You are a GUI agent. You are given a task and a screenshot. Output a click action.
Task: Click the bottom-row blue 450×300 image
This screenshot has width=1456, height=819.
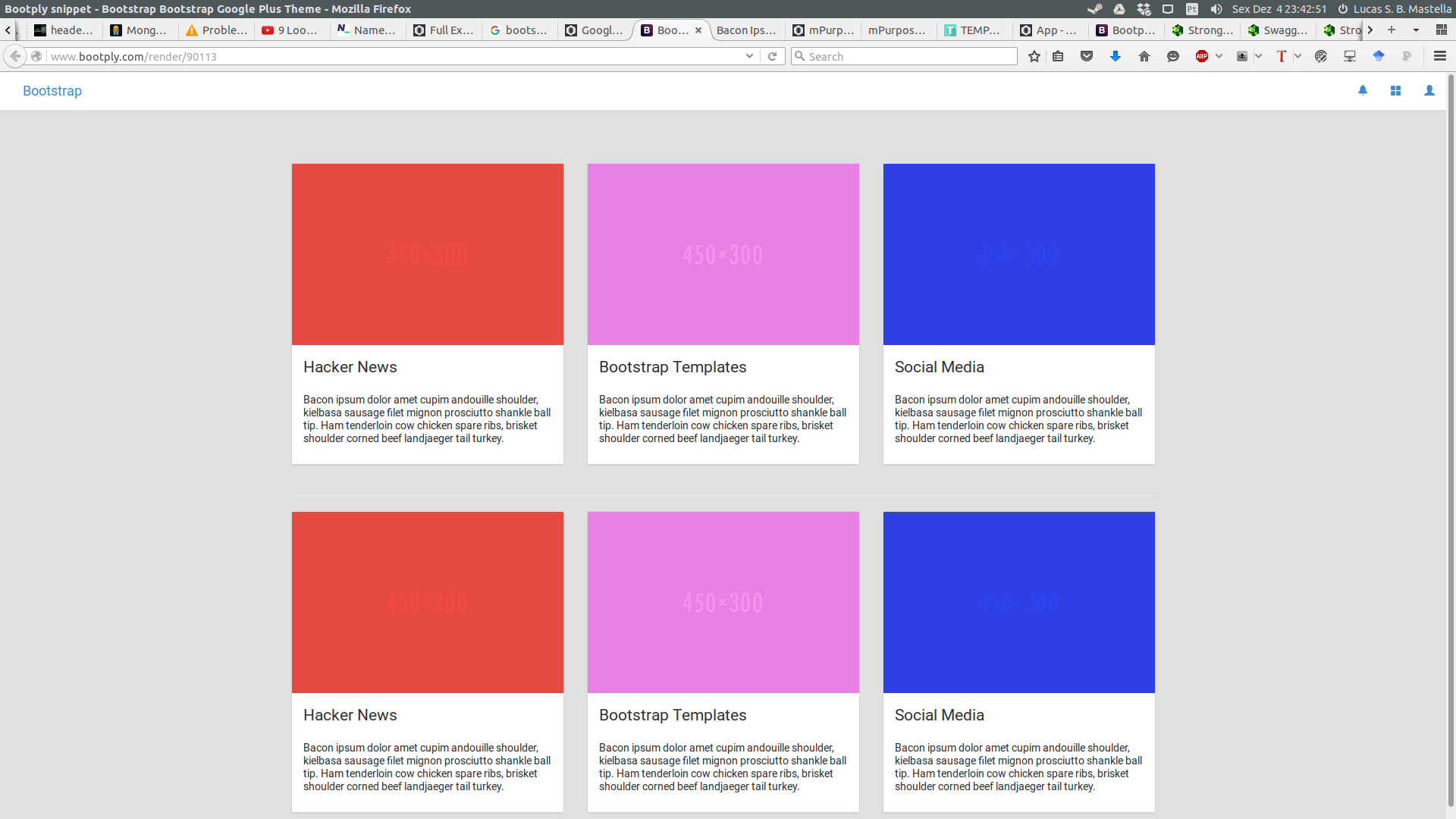point(1019,602)
